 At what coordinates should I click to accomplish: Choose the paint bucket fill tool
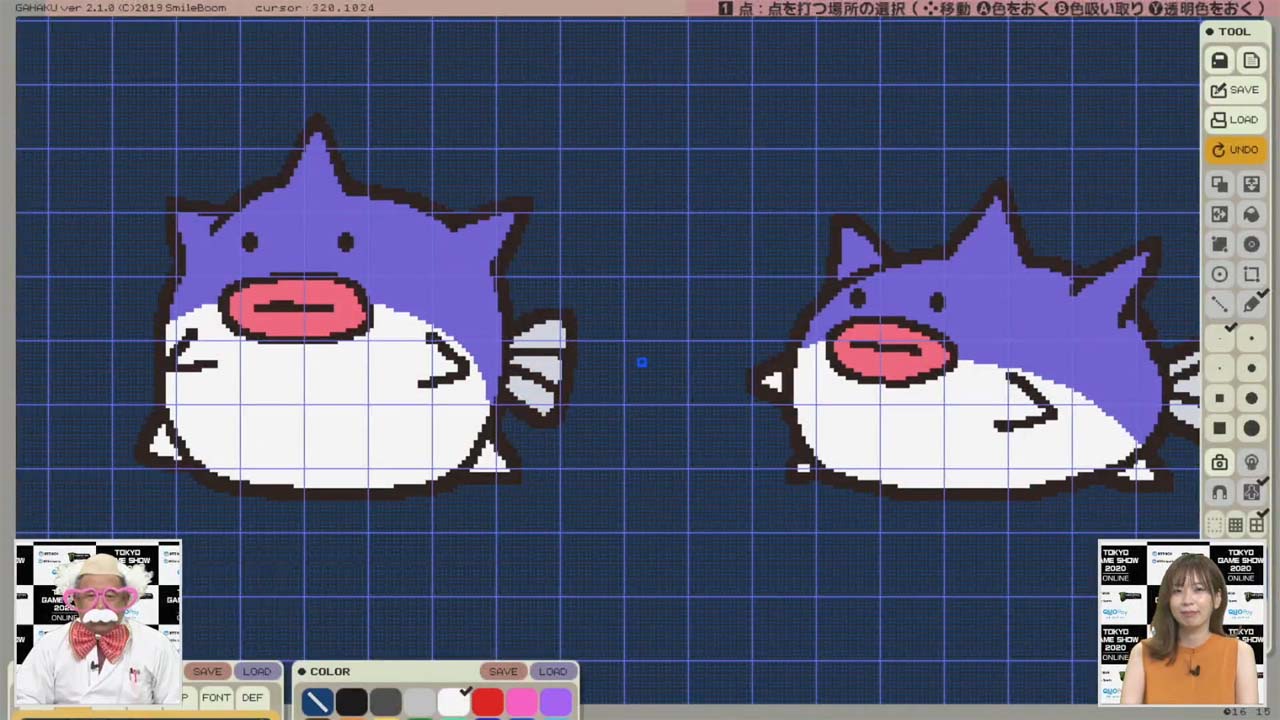pyautogui.click(x=1251, y=214)
